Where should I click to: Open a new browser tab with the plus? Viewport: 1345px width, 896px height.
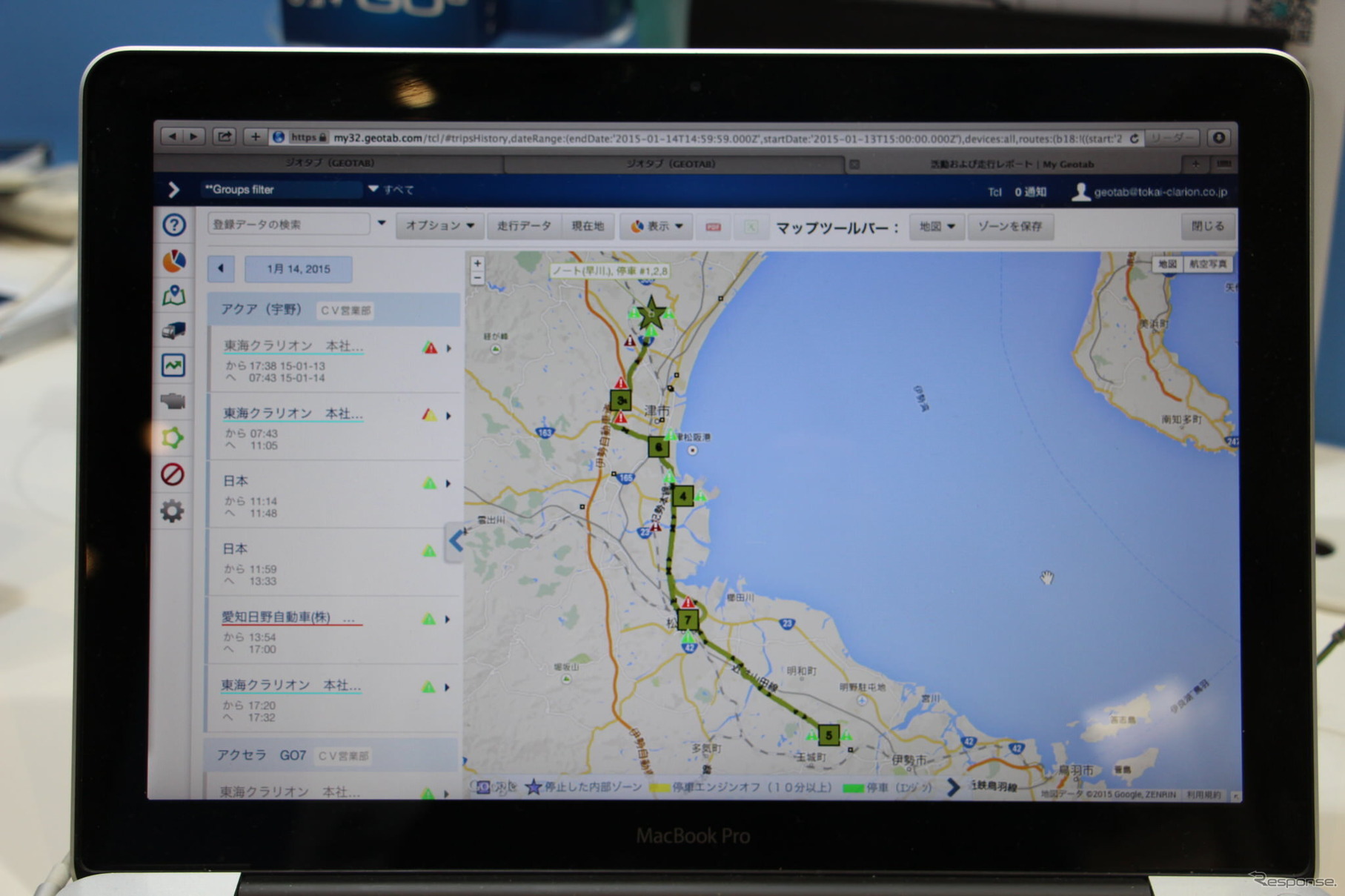[x=1195, y=163]
